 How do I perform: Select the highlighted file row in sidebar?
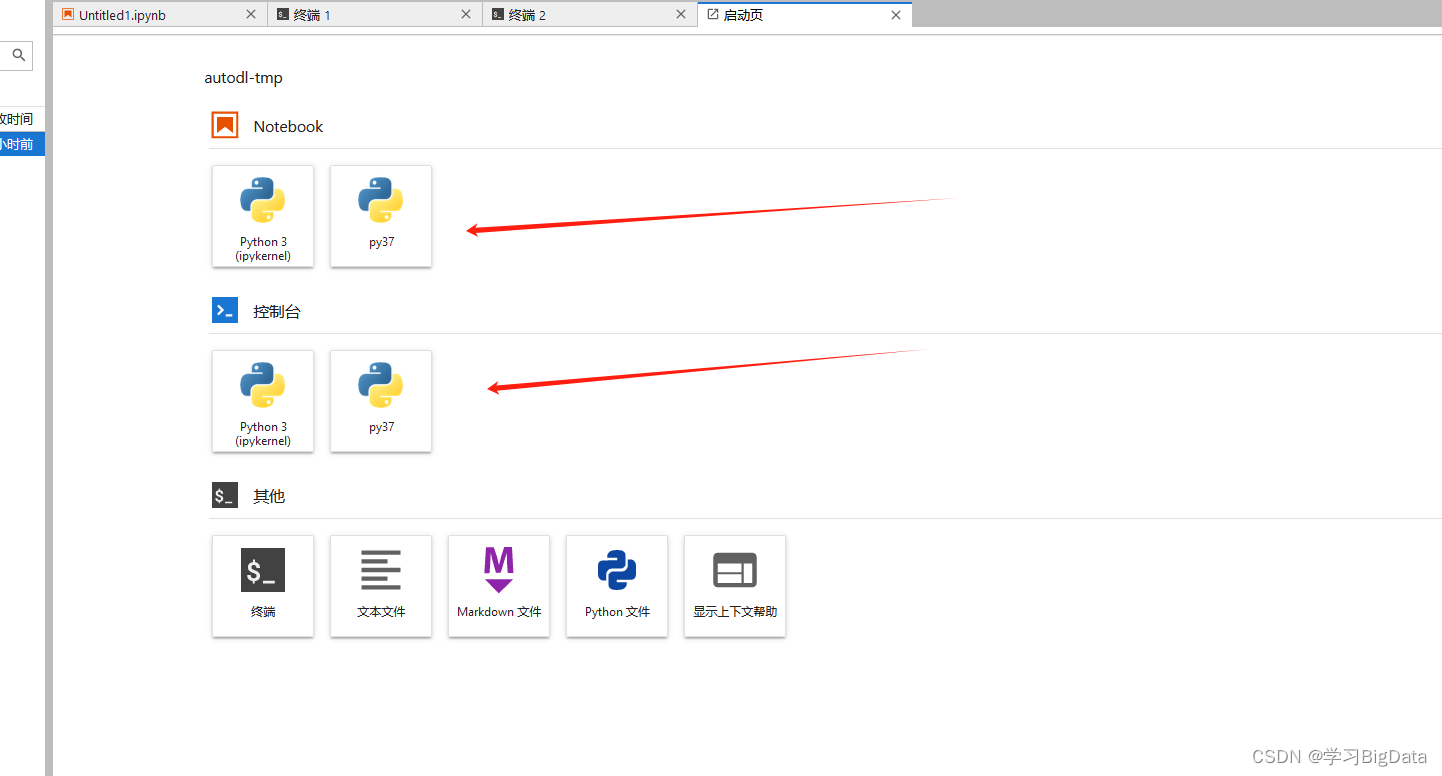(22, 144)
